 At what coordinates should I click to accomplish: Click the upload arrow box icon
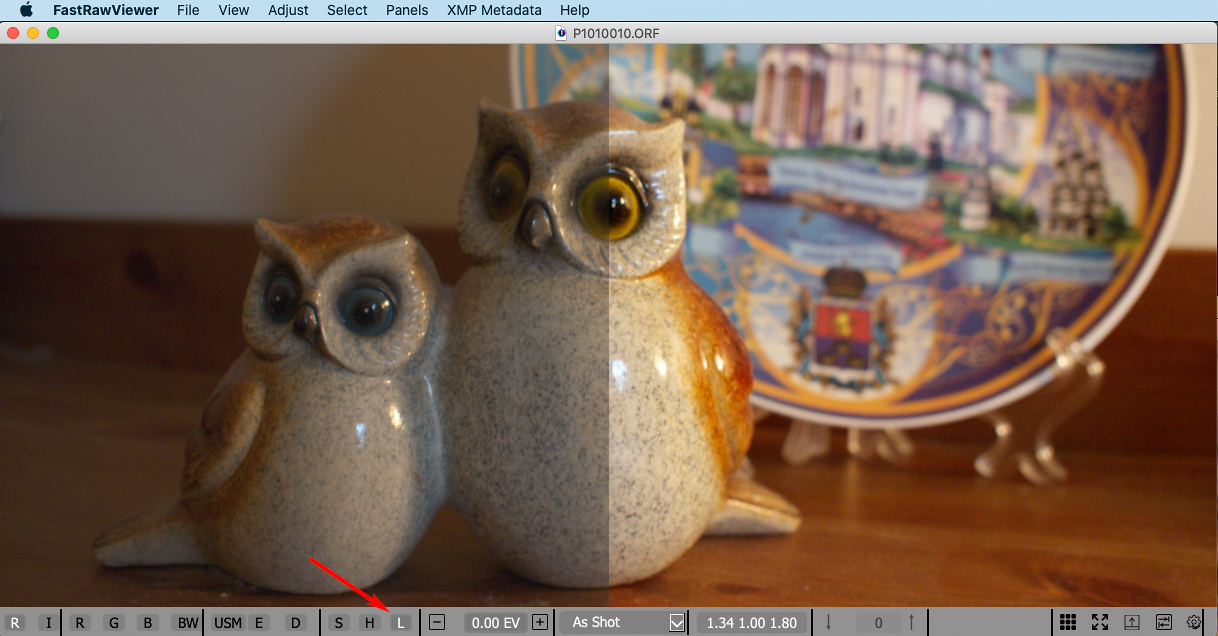1132,622
